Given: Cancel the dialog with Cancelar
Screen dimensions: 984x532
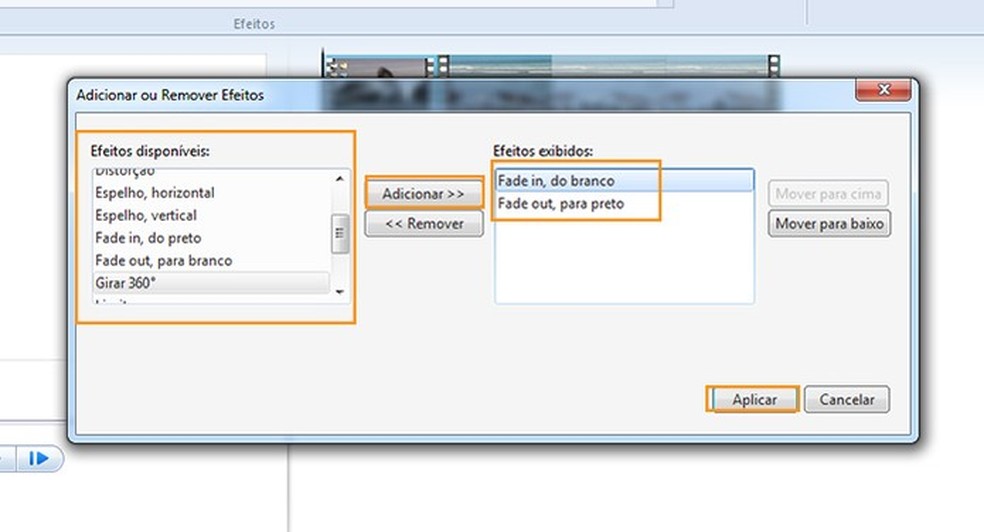Looking at the screenshot, I should point(847,399).
